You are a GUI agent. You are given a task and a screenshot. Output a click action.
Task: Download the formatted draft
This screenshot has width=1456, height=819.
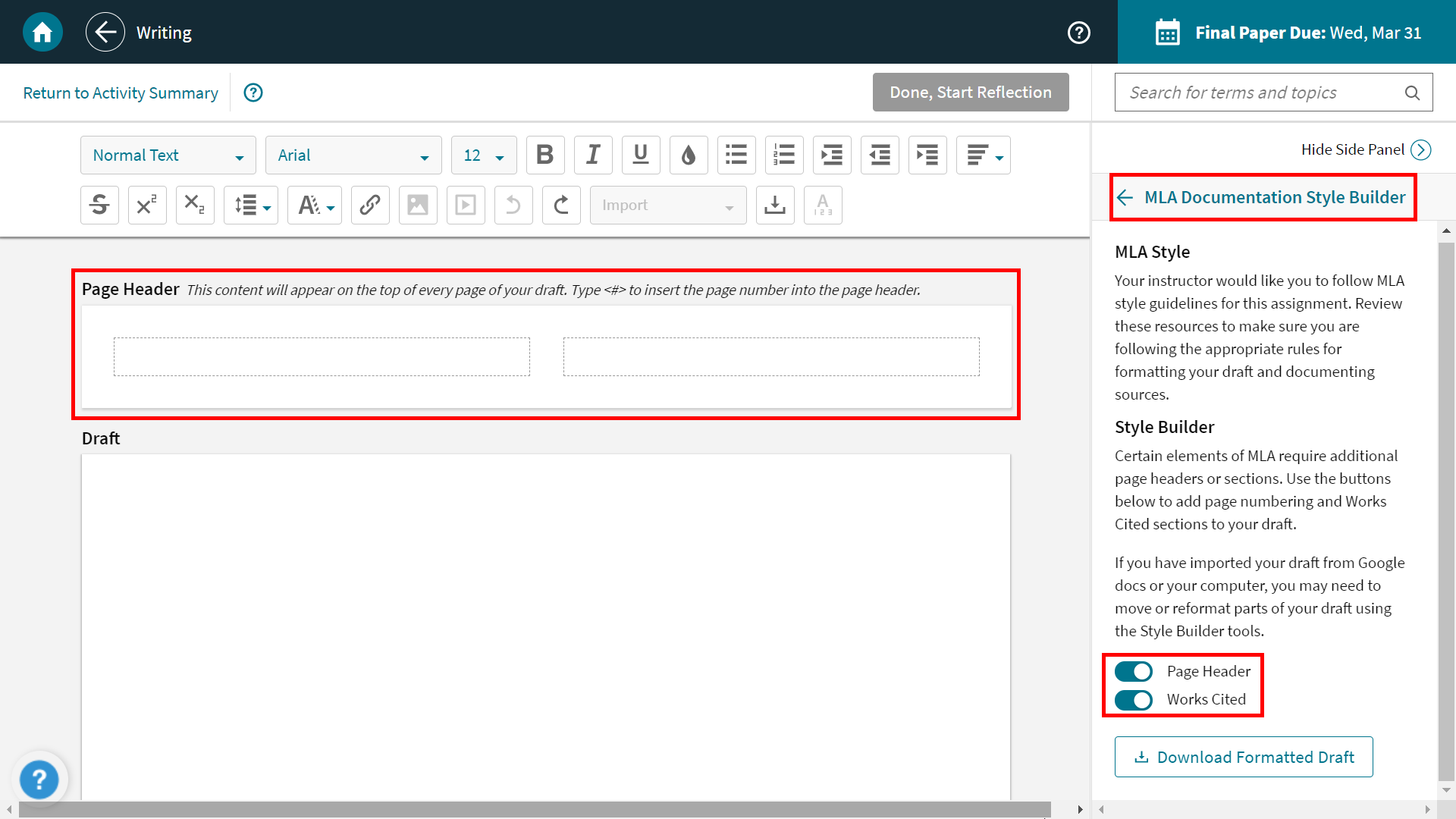click(1243, 756)
